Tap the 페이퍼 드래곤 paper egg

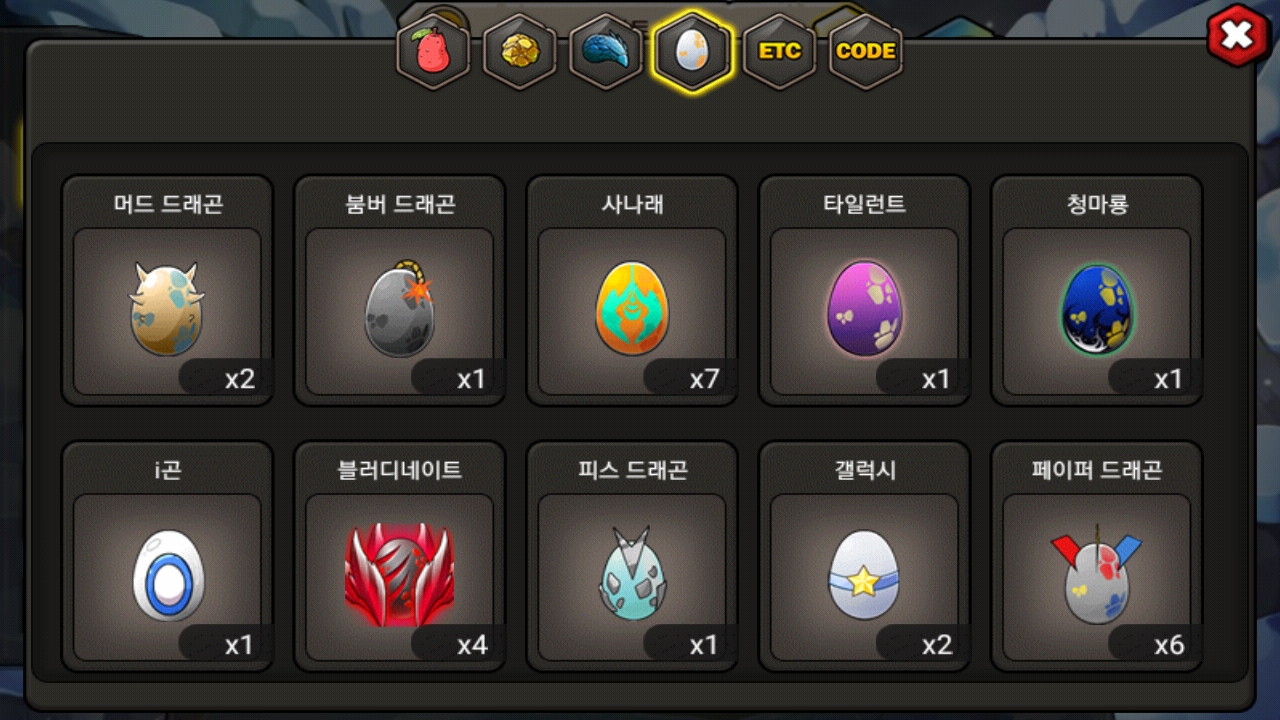point(1097,576)
